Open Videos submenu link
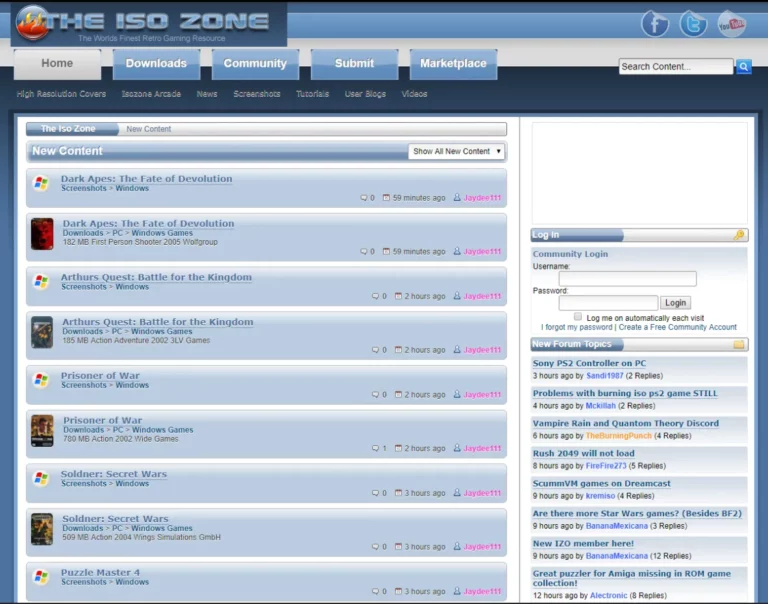The height and width of the screenshot is (604, 768). pyautogui.click(x=414, y=94)
